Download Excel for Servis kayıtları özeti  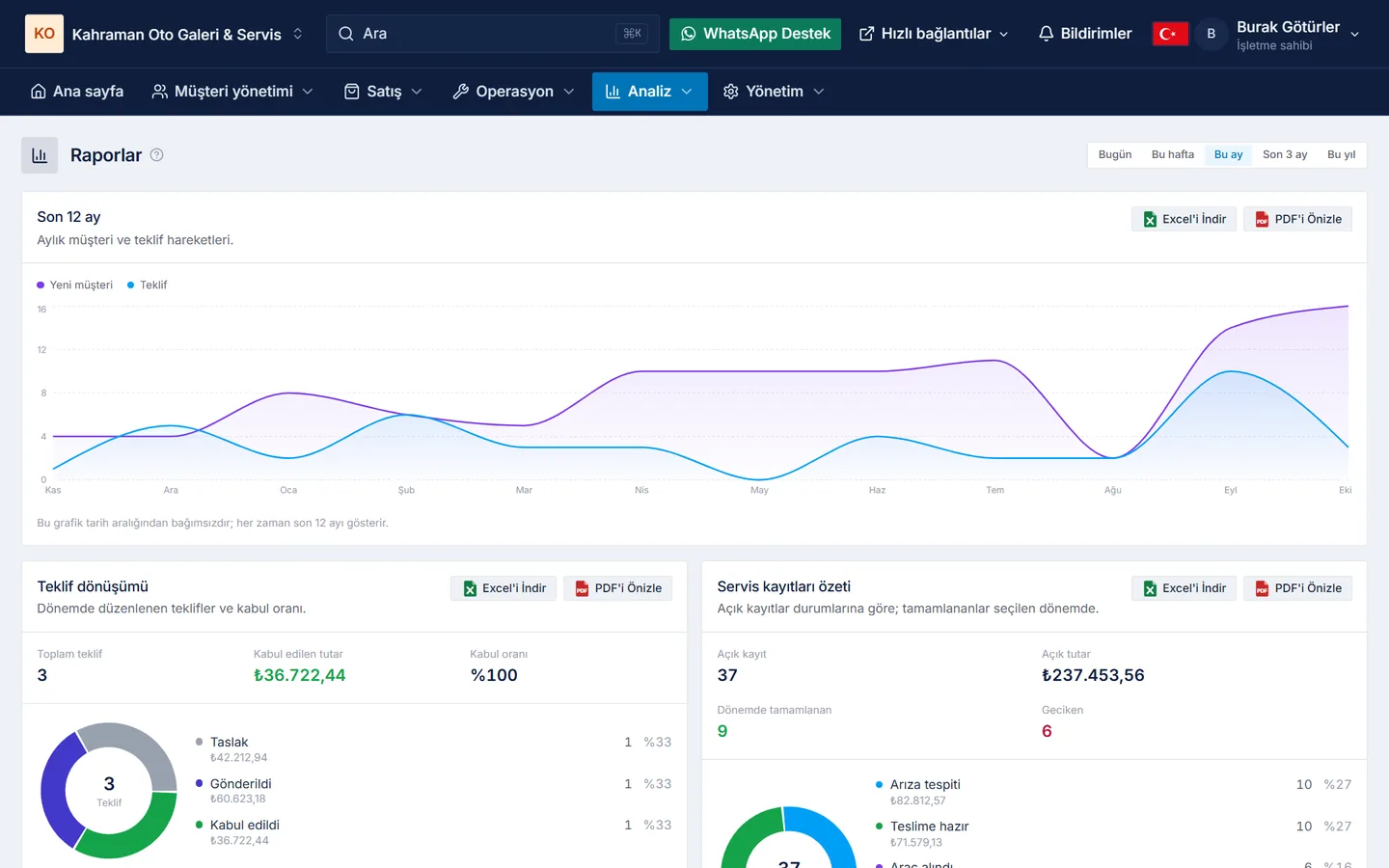coord(1184,588)
